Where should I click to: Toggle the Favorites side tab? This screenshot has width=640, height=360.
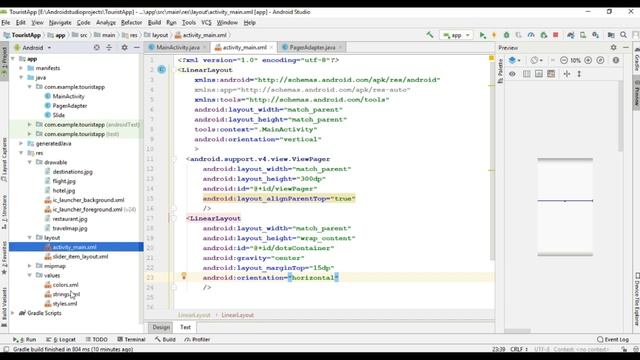click(x=4, y=257)
